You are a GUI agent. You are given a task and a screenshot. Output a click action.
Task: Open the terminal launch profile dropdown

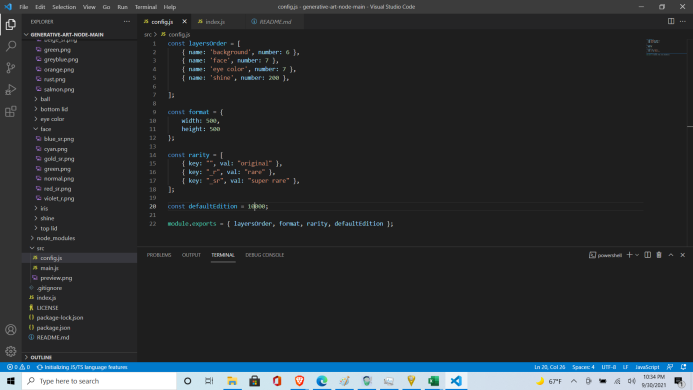coord(637,255)
